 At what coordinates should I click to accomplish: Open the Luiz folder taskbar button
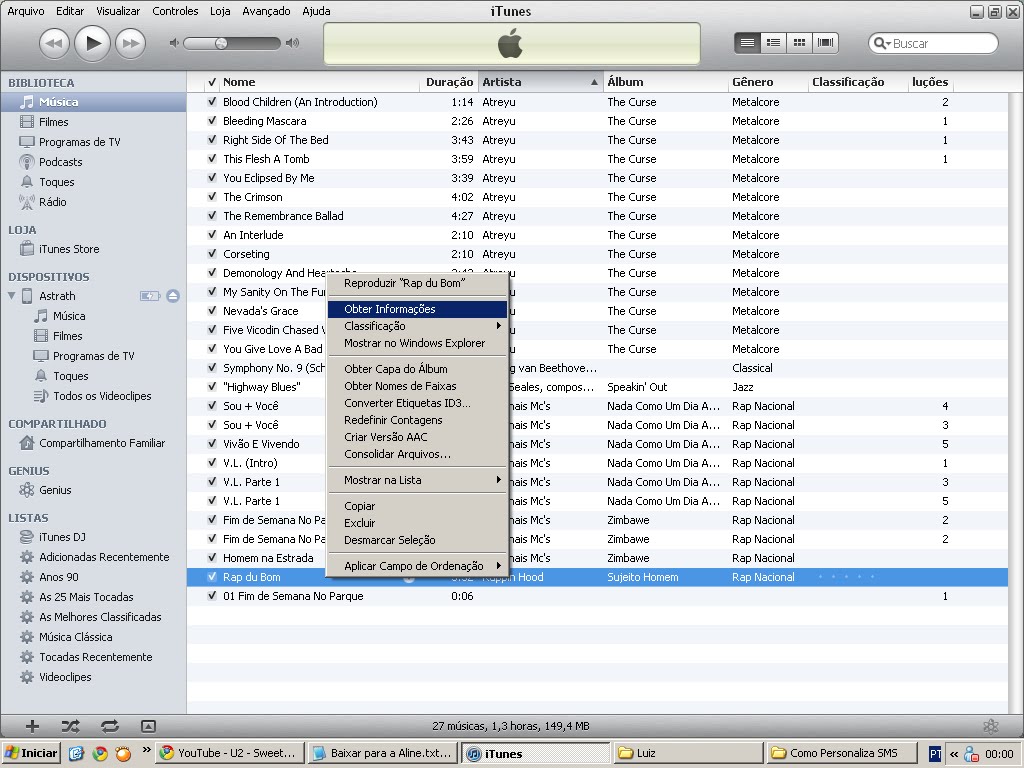click(688, 753)
